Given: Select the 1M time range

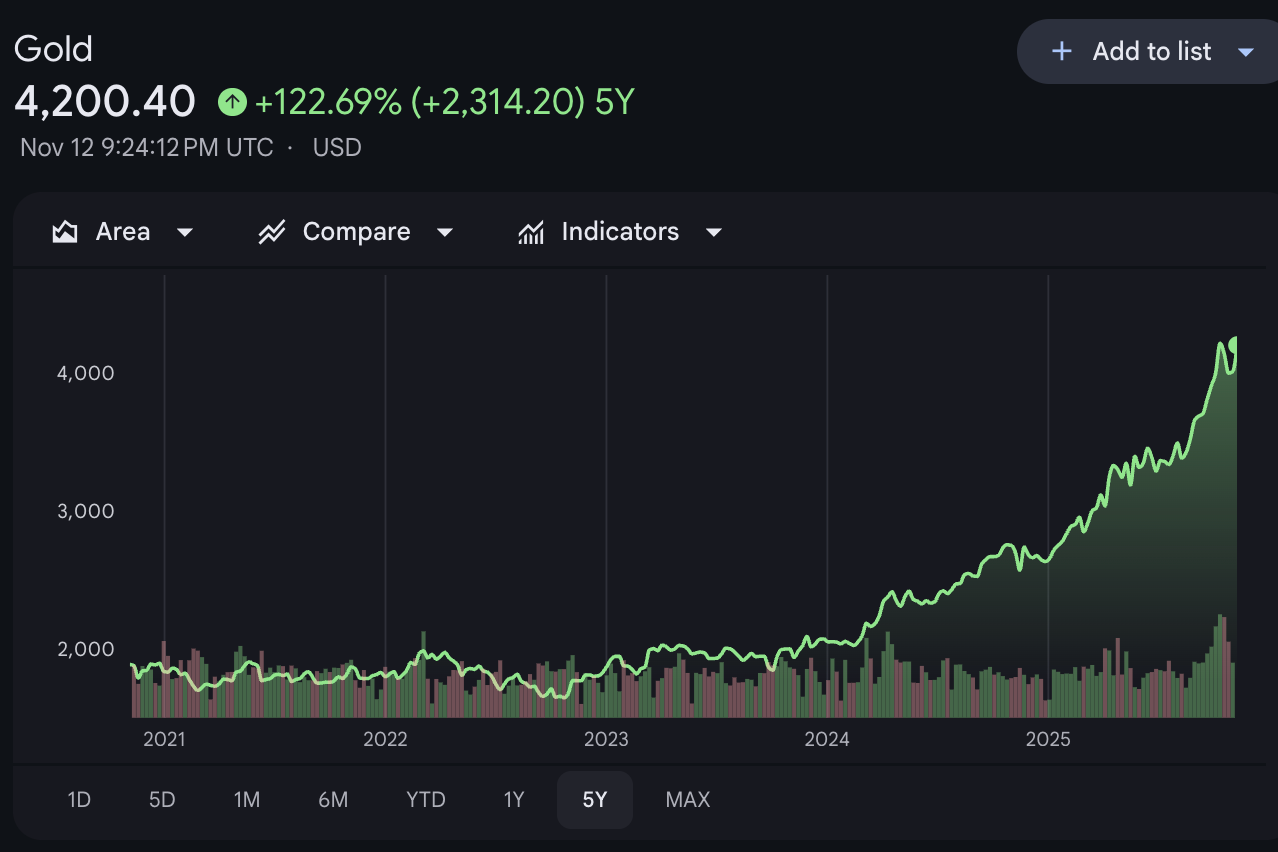Looking at the screenshot, I should pos(247,800).
